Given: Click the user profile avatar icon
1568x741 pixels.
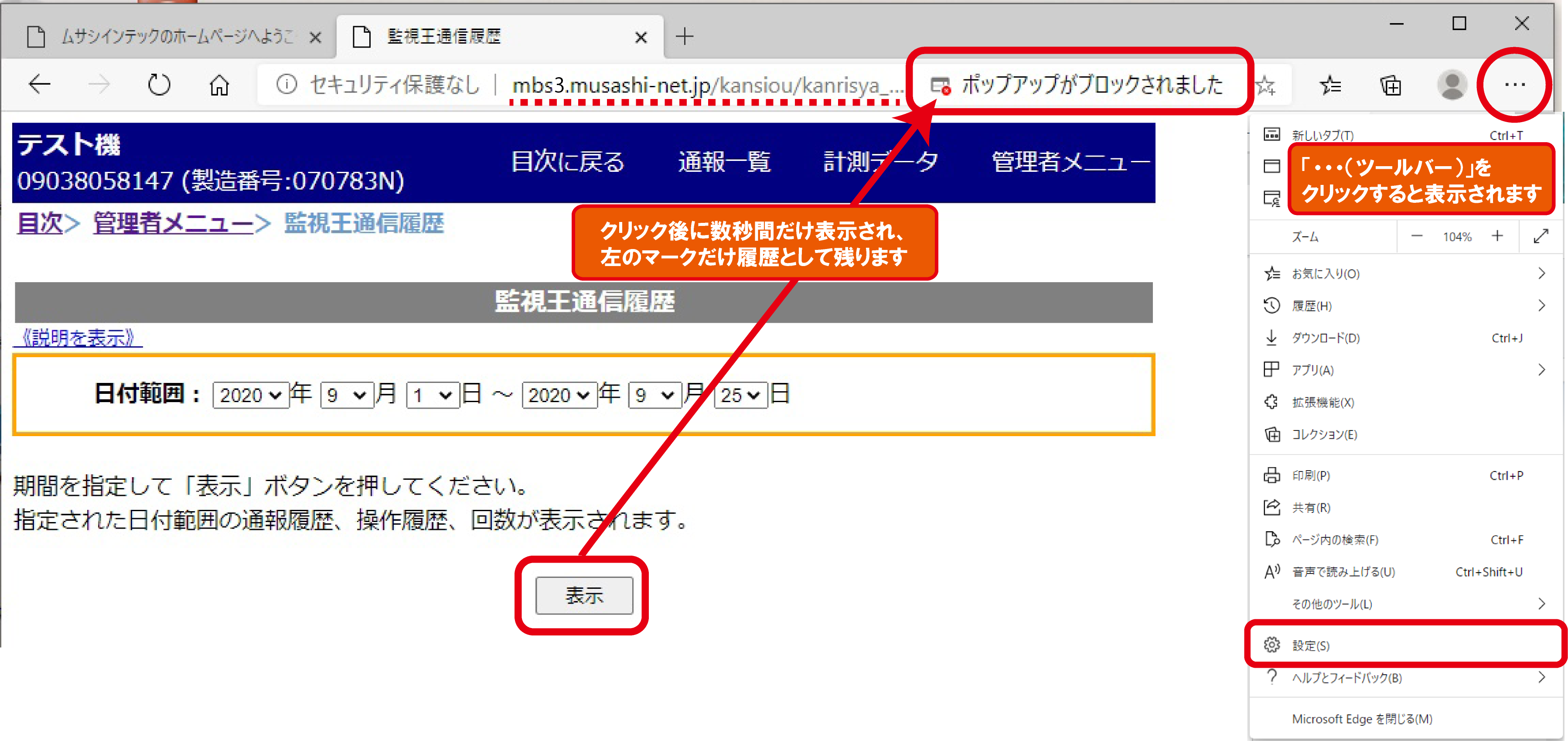Looking at the screenshot, I should coord(1452,86).
